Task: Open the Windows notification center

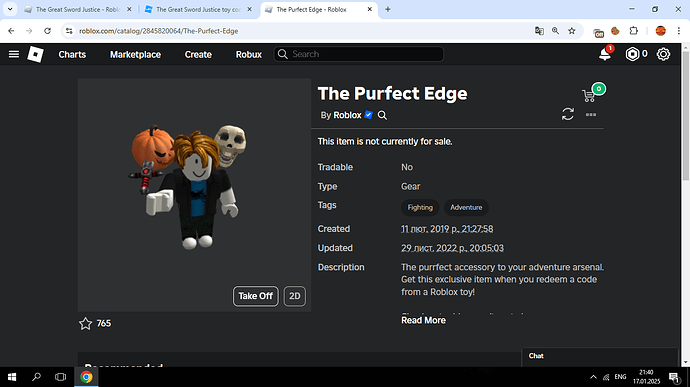Action: [x=674, y=377]
